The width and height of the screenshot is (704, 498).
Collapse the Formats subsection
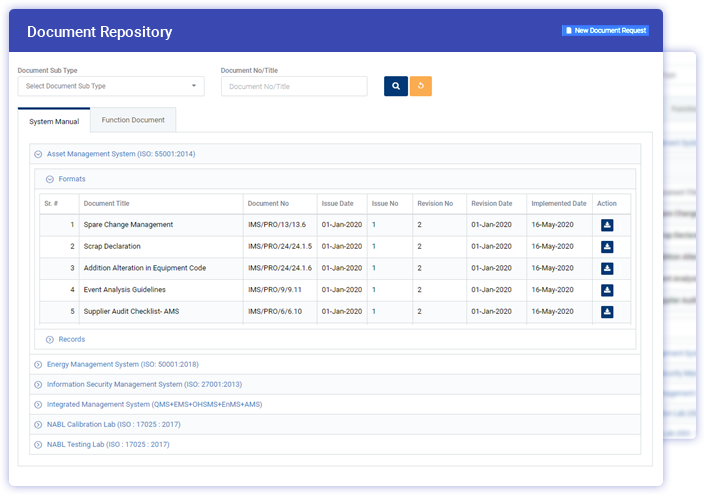pyautogui.click(x=50, y=179)
